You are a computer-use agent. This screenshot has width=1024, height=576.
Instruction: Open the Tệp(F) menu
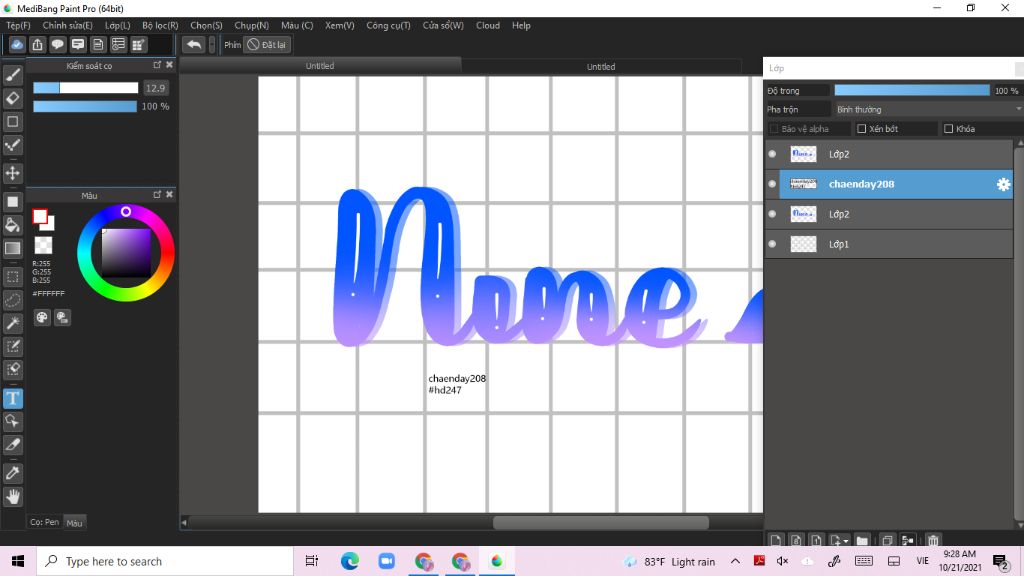[18, 25]
